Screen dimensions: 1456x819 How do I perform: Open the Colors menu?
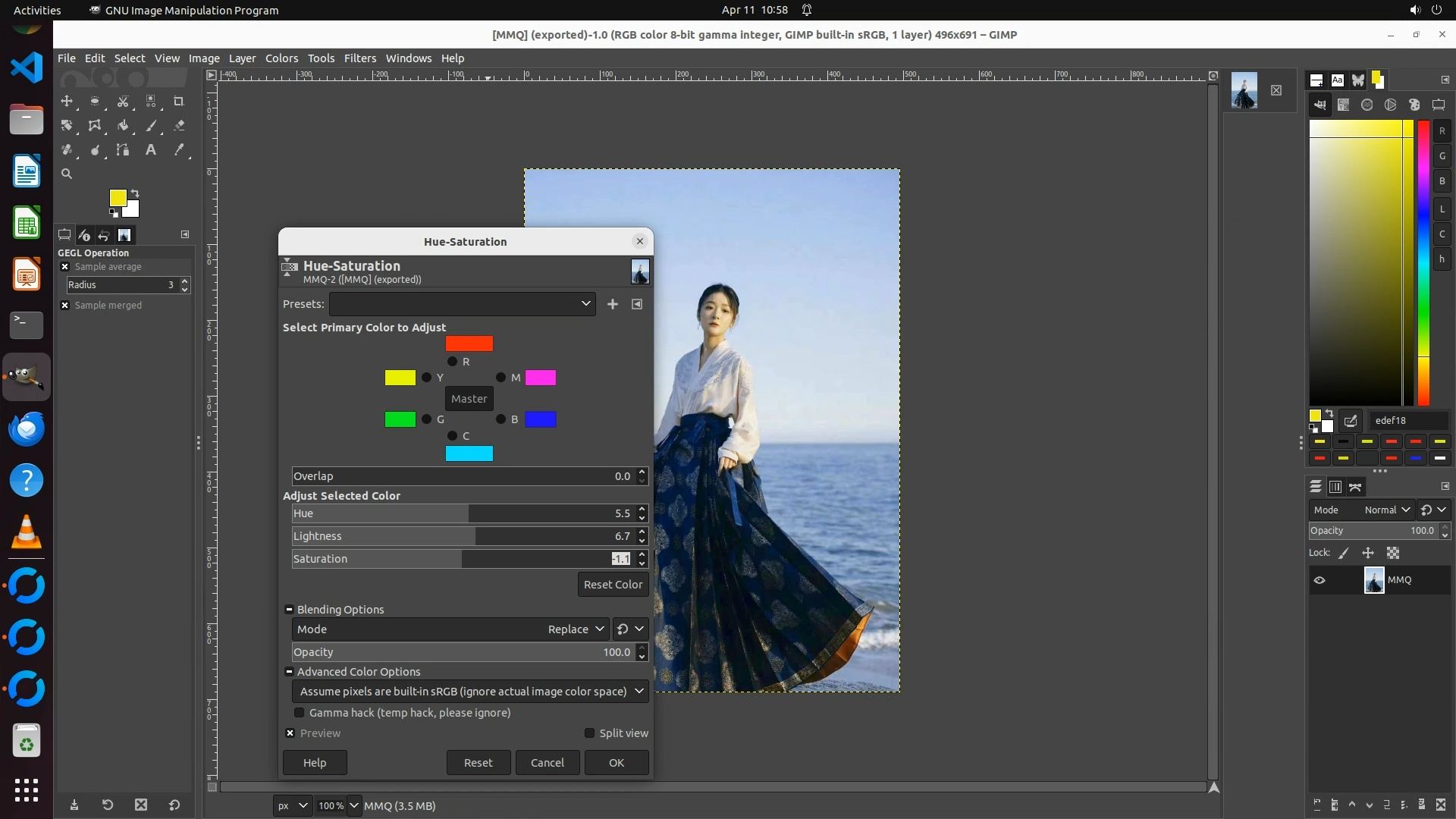(x=281, y=58)
